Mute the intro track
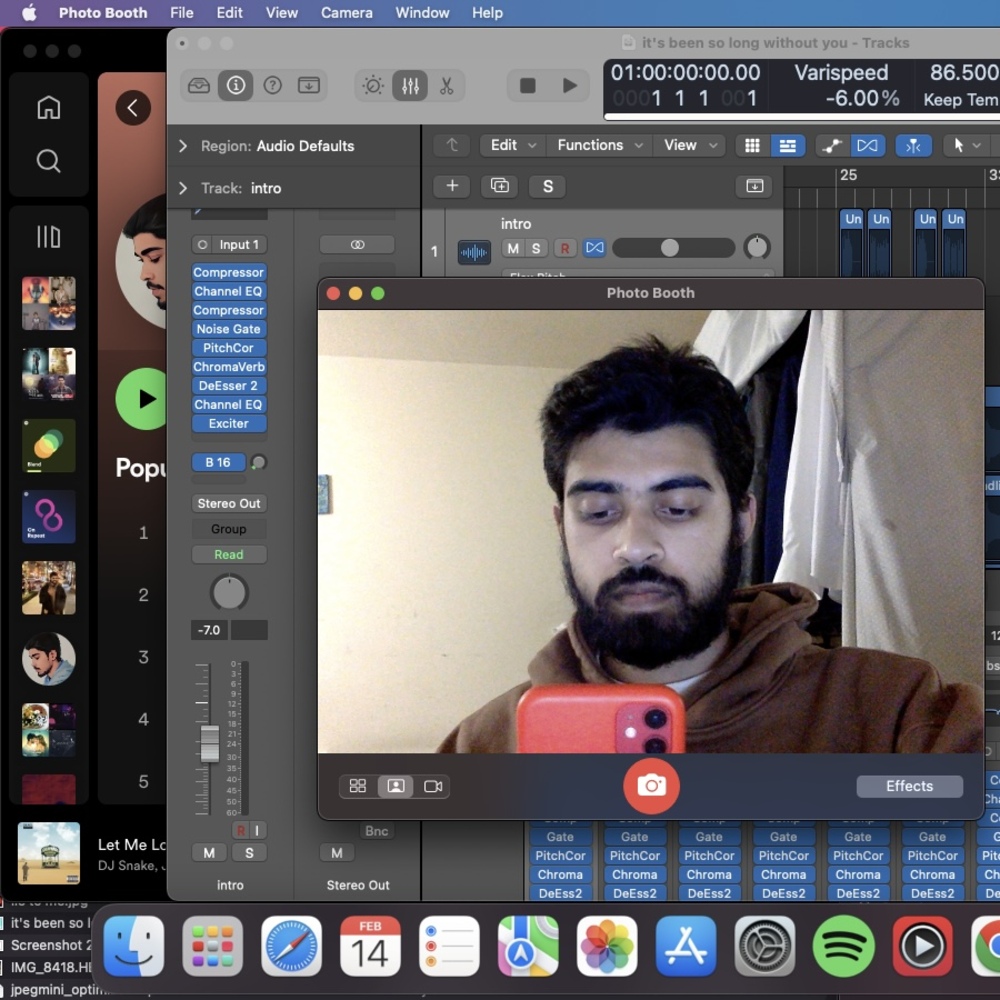1000x1000 pixels. [513, 248]
